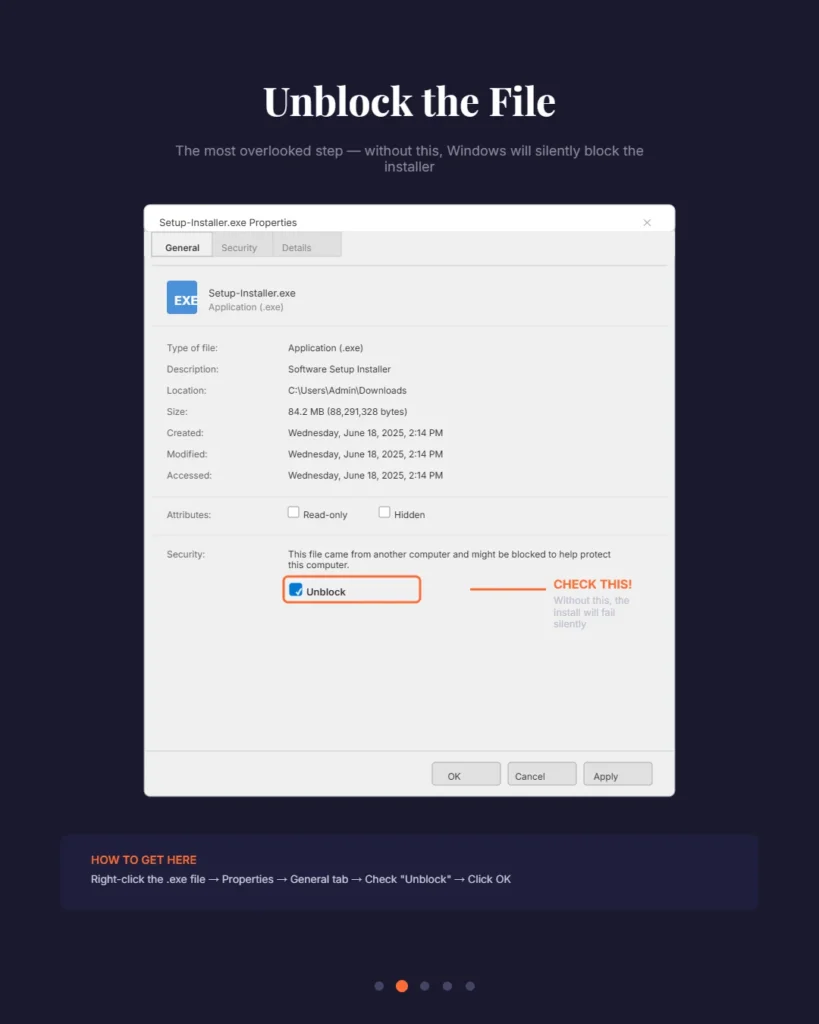
Task: Enable the Unblock checkbox
Action: point(295,590)
